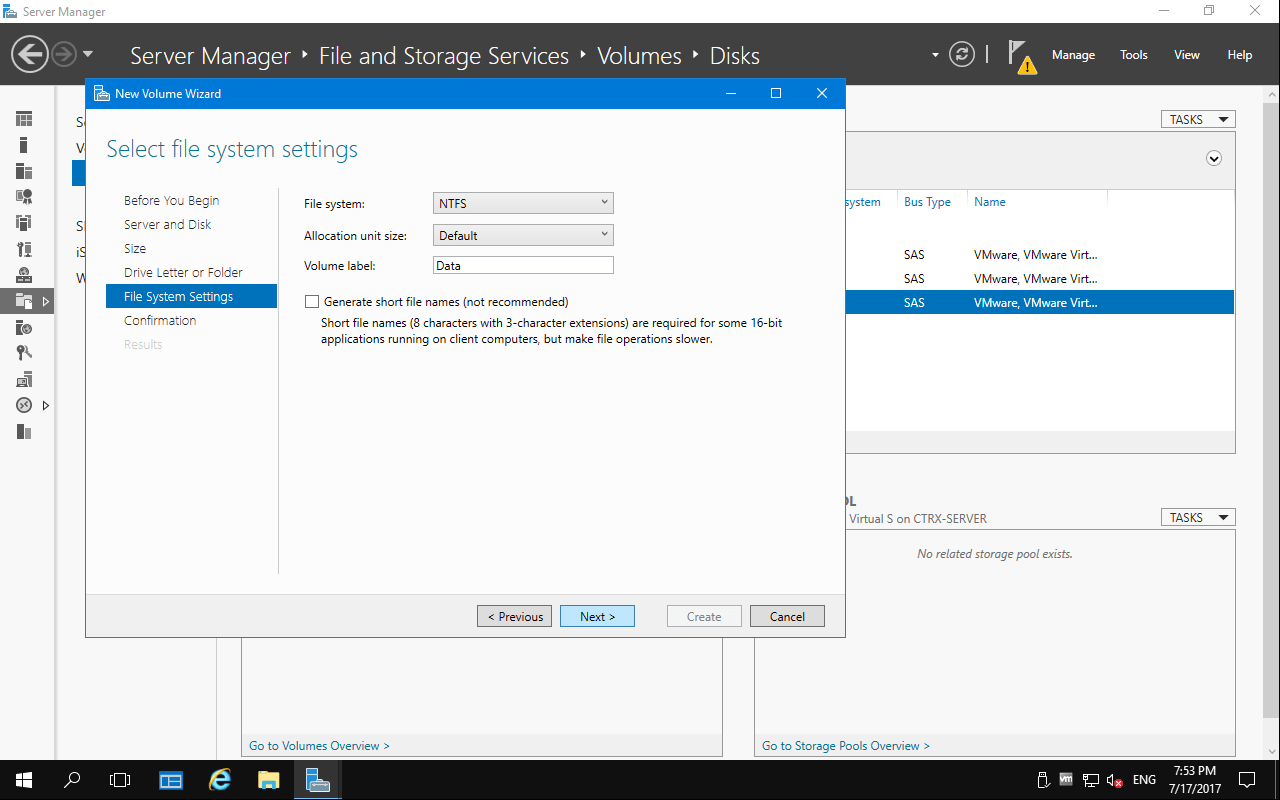The image size is (1280, 800).
Task: Click into the Volume label field
Action: 523,265
